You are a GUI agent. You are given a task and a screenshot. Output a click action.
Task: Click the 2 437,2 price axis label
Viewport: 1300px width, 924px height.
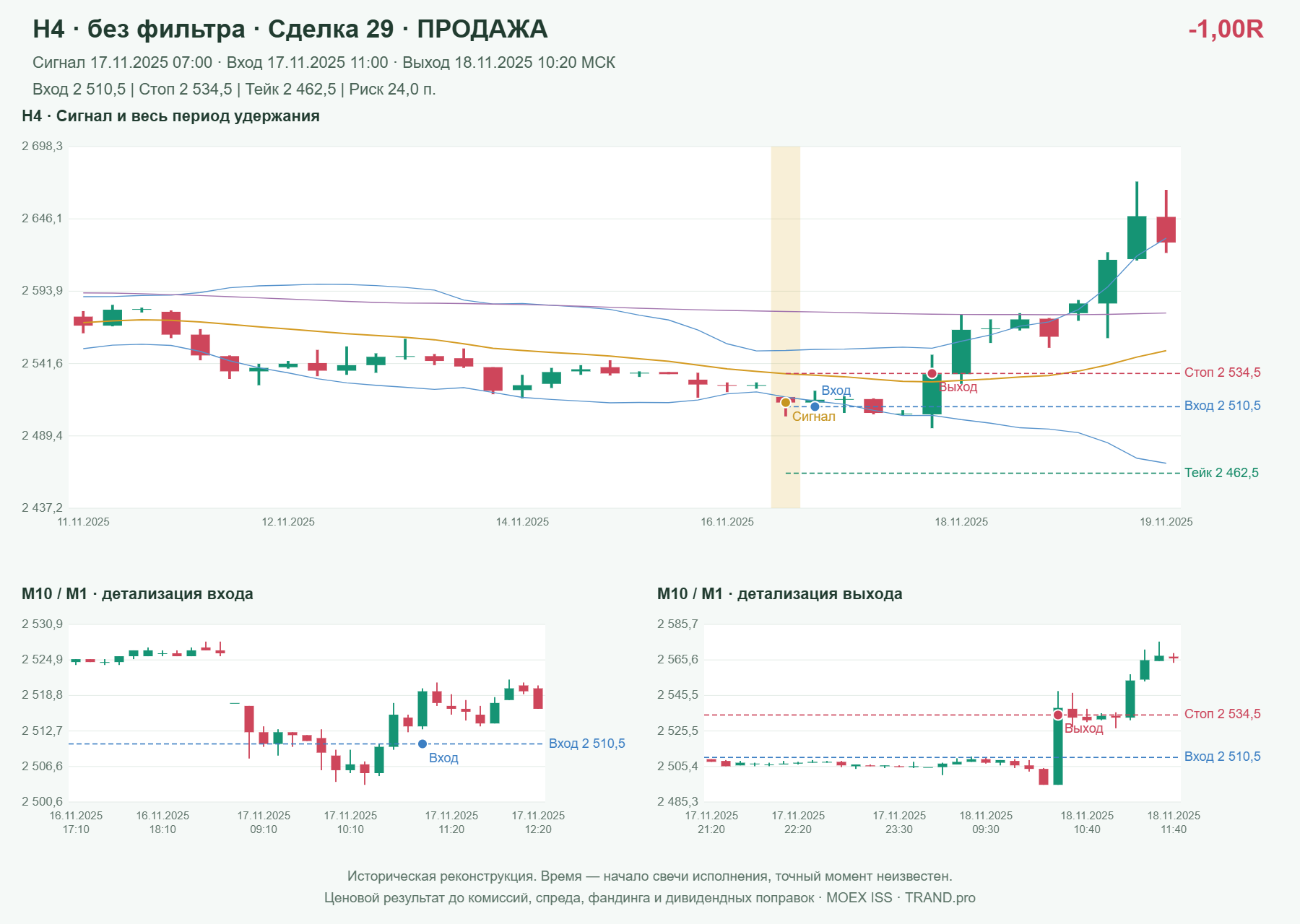coord(42,507)
